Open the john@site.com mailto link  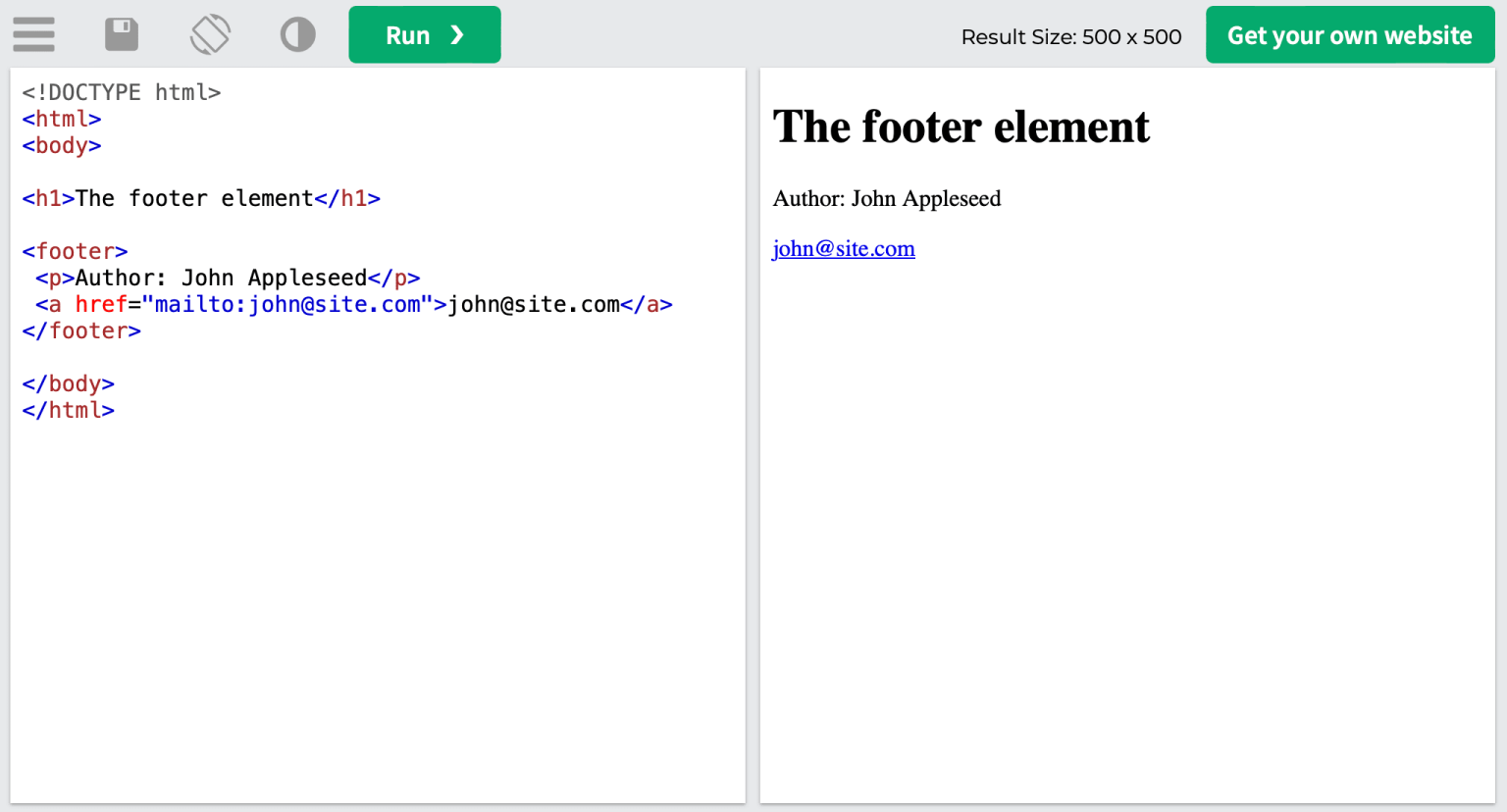click(842, 248)
